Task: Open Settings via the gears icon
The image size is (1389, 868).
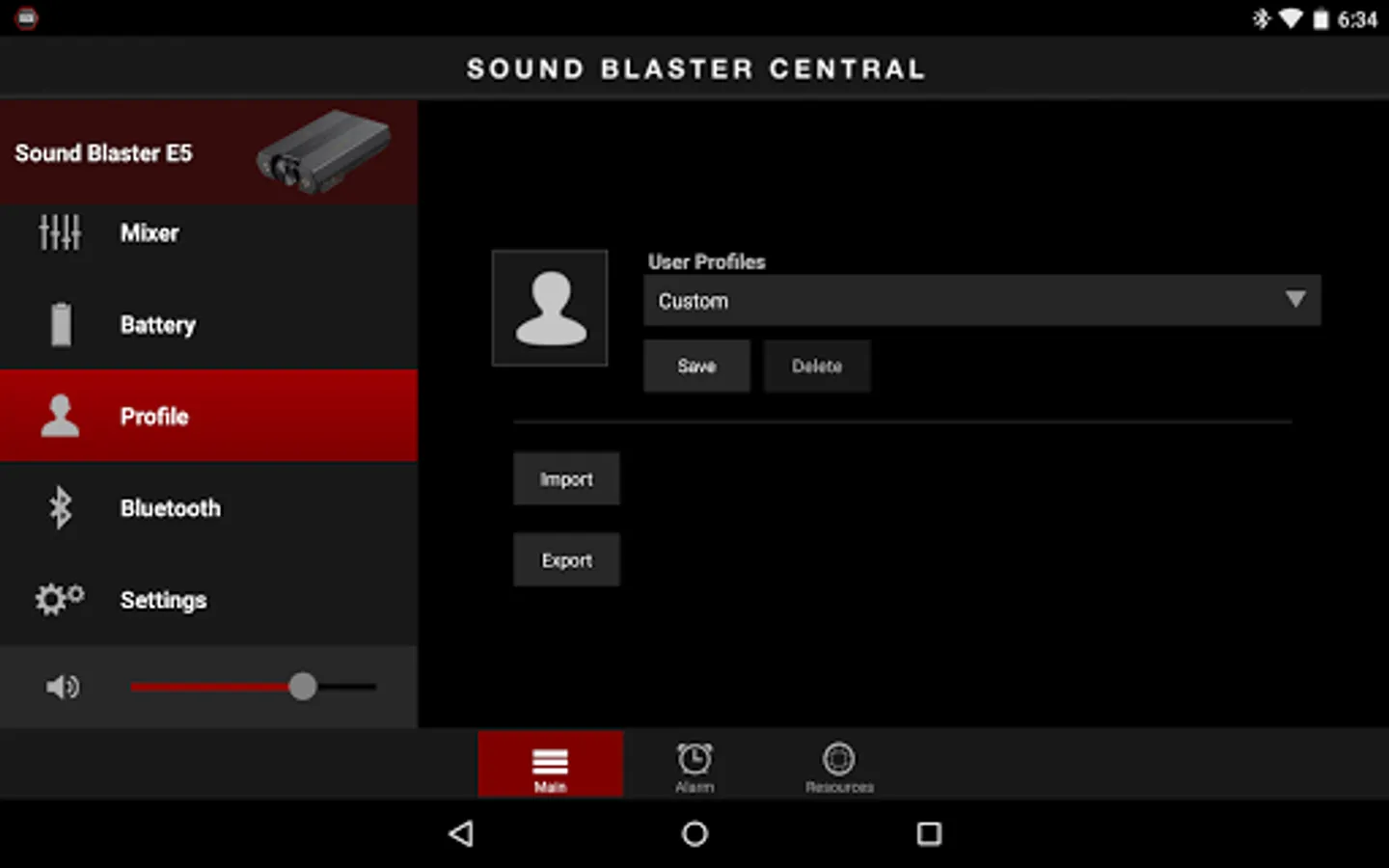Action: click(60, 599)
